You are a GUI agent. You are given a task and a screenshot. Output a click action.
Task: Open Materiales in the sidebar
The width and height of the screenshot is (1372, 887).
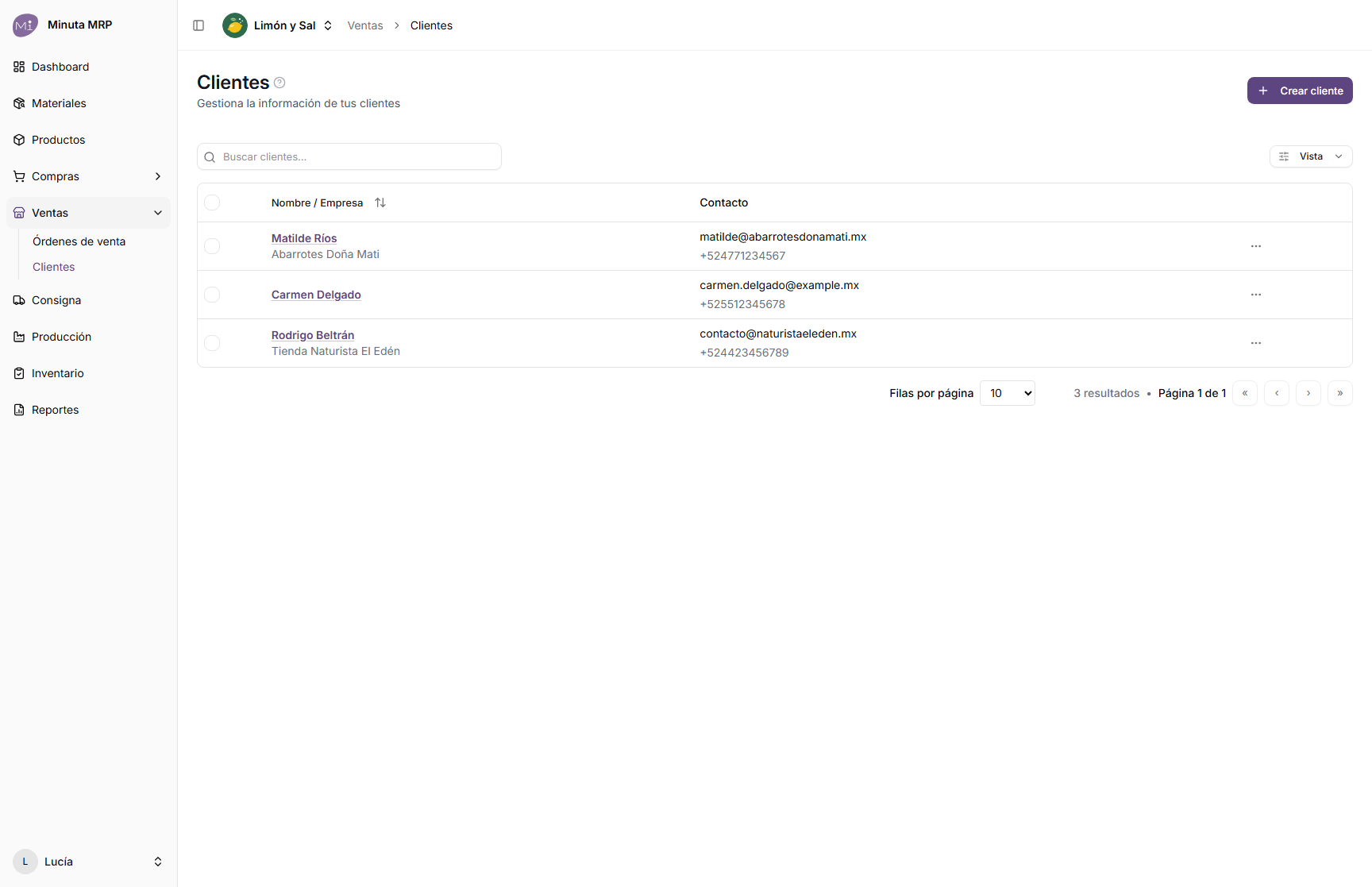click(x=89, y=103)
